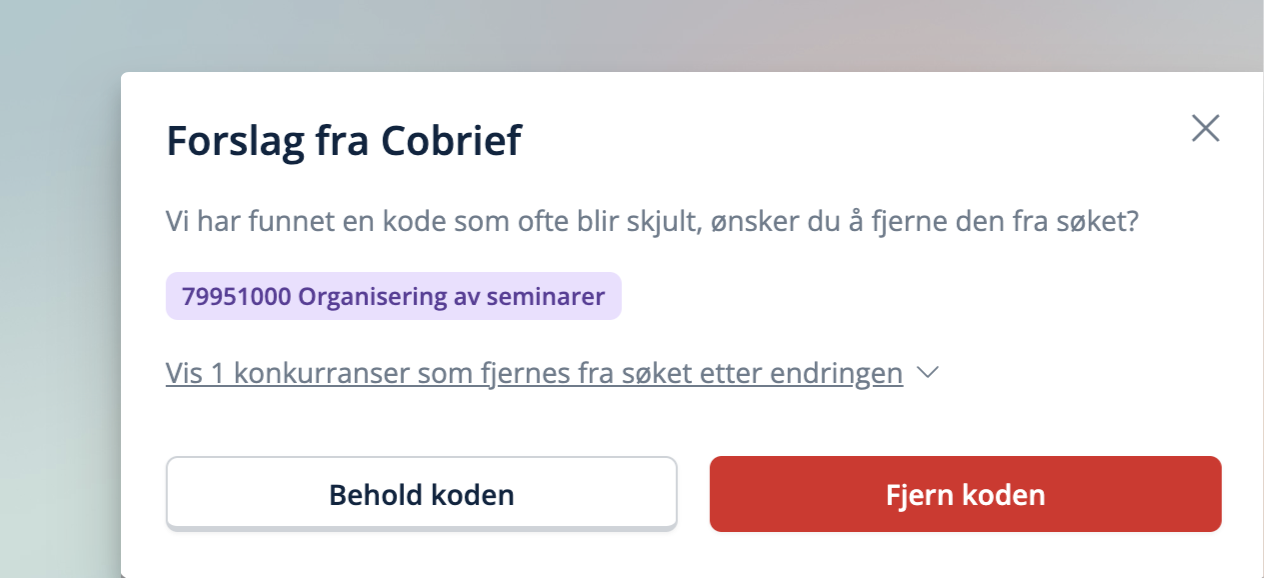Select the "79951000 Organisering av seminarer" code chip
The width and height of the screenshot is (1264, 578).
tap(395, 295)
